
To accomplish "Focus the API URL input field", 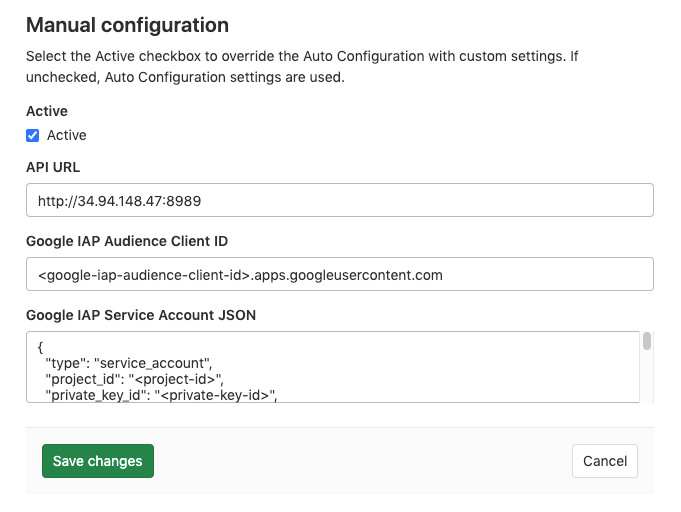I will coord(340,200).
